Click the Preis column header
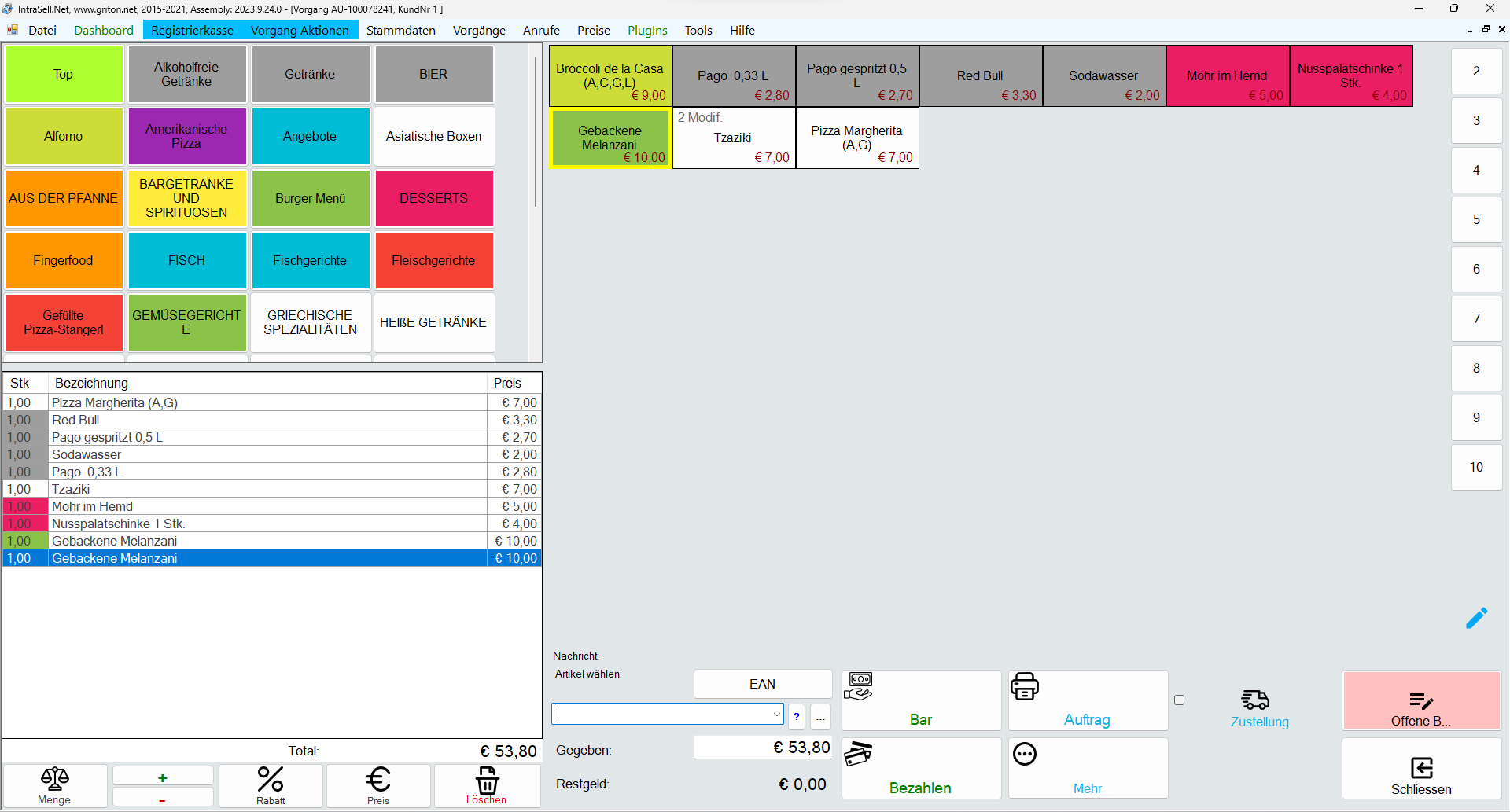 pyautogui.click(x=514, y=383)
